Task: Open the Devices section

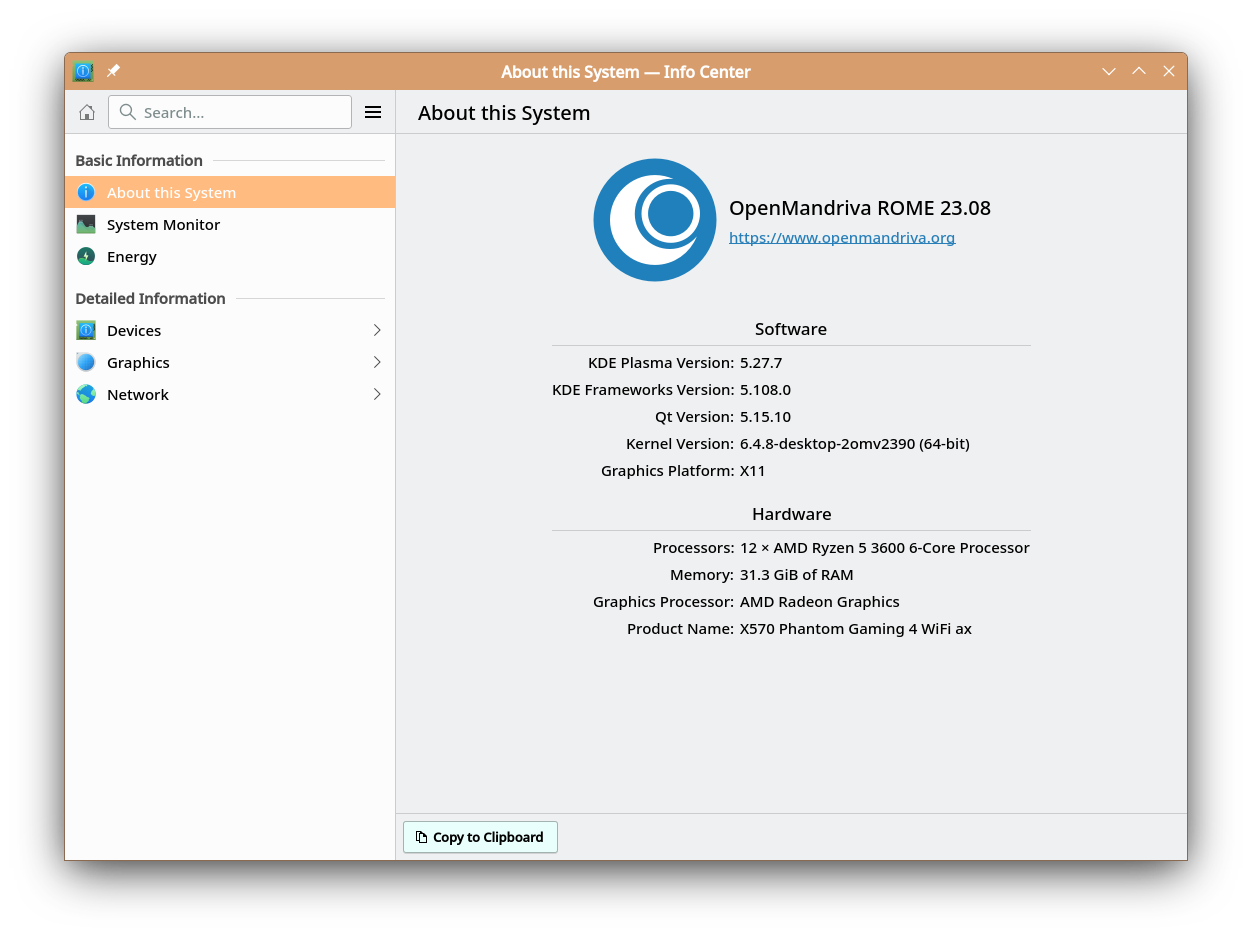Action: pos(230,330)
